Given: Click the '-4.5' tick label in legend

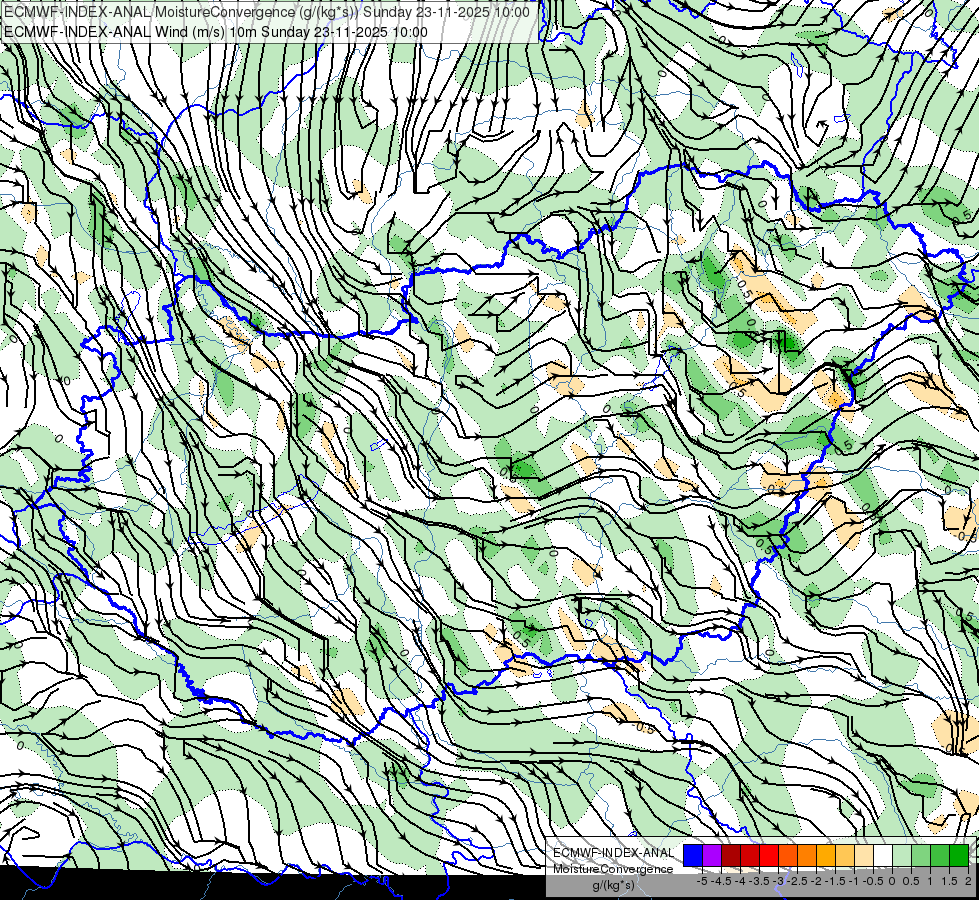Looking at the screenshot, I should pyautogui.click(x=721, y=881).
